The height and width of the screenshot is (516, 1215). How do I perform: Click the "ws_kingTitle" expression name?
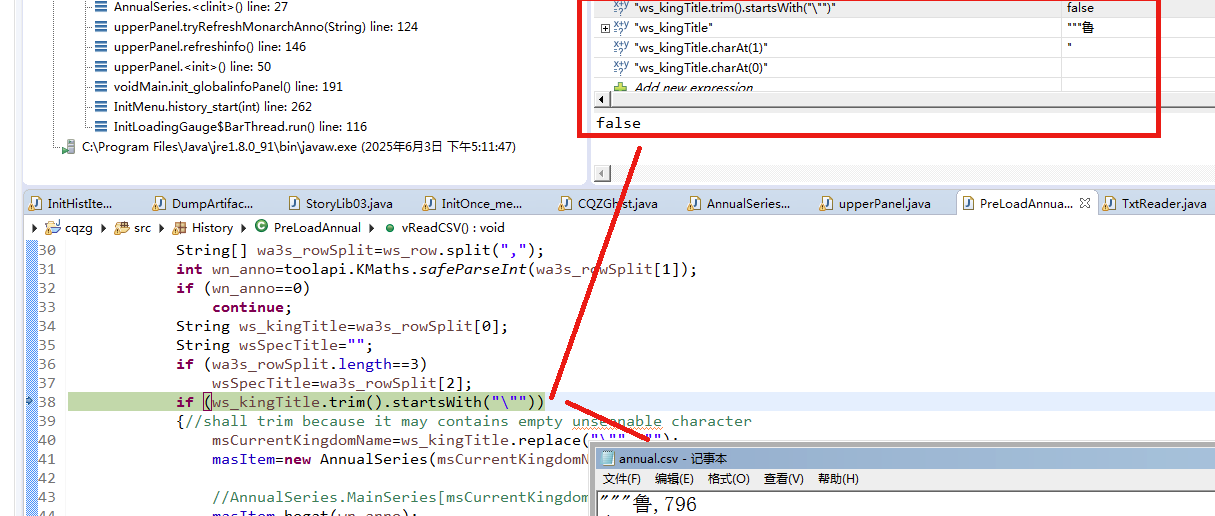[x=673, y=28]
